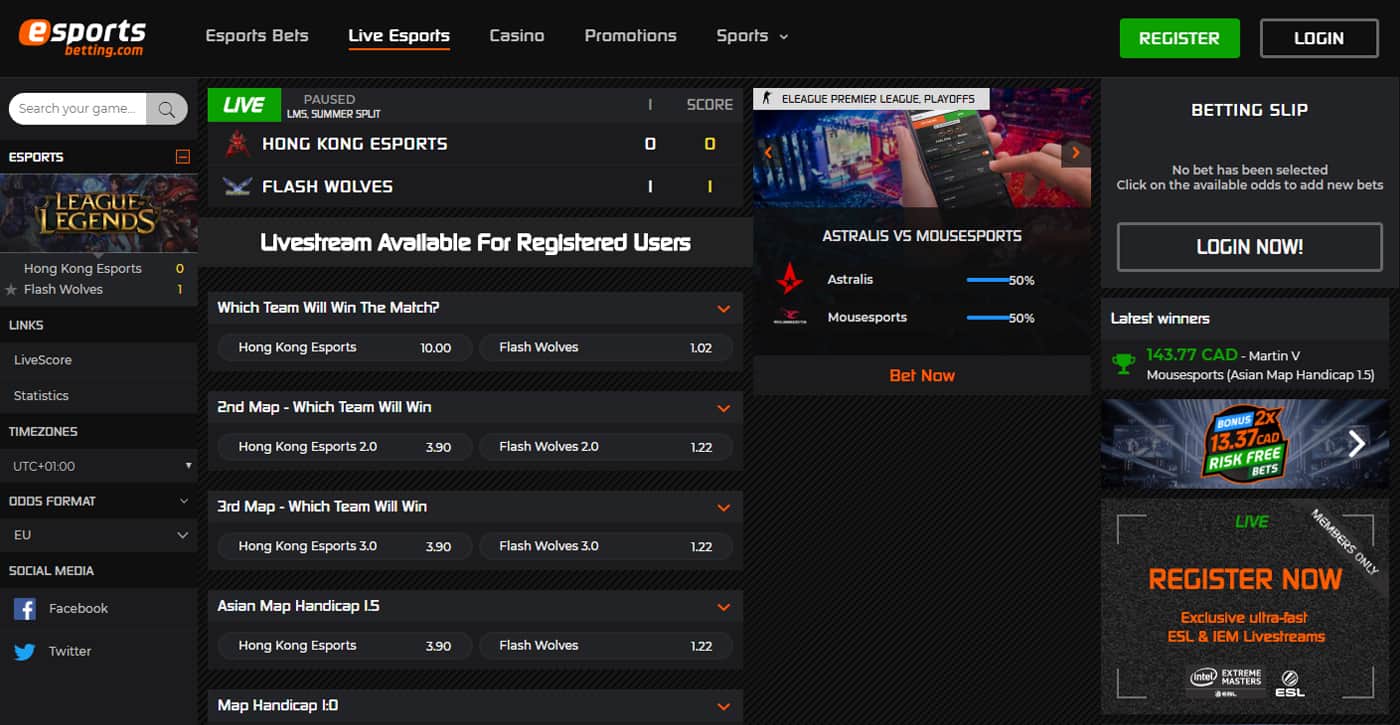Click previous arrow on ELEAGUE carousel
This screenshot has width=1400, height=725.
[x=768, y=153]
